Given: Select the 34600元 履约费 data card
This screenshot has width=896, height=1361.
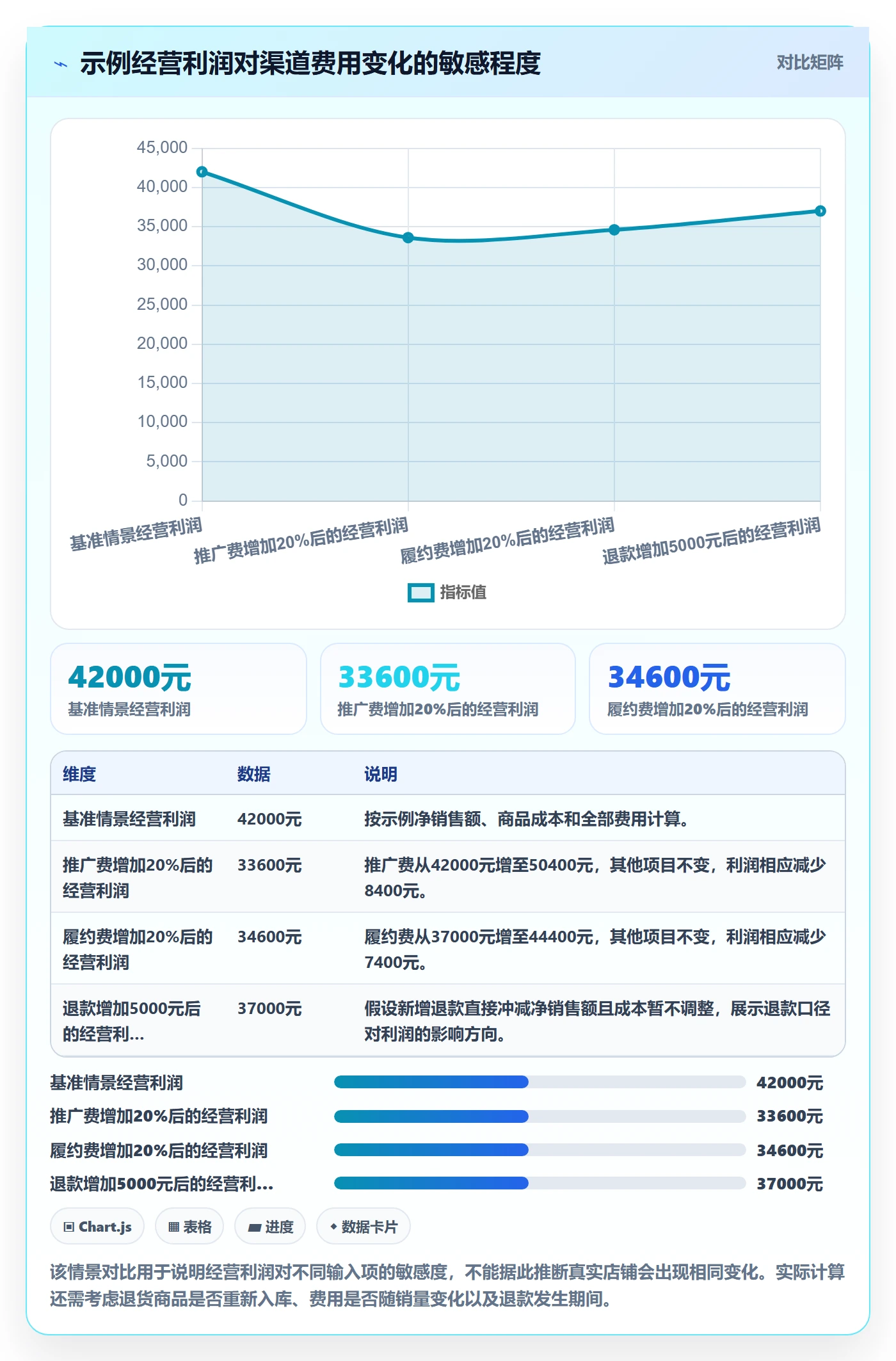Looking at the screenshot, I should (x=717, y=688).
